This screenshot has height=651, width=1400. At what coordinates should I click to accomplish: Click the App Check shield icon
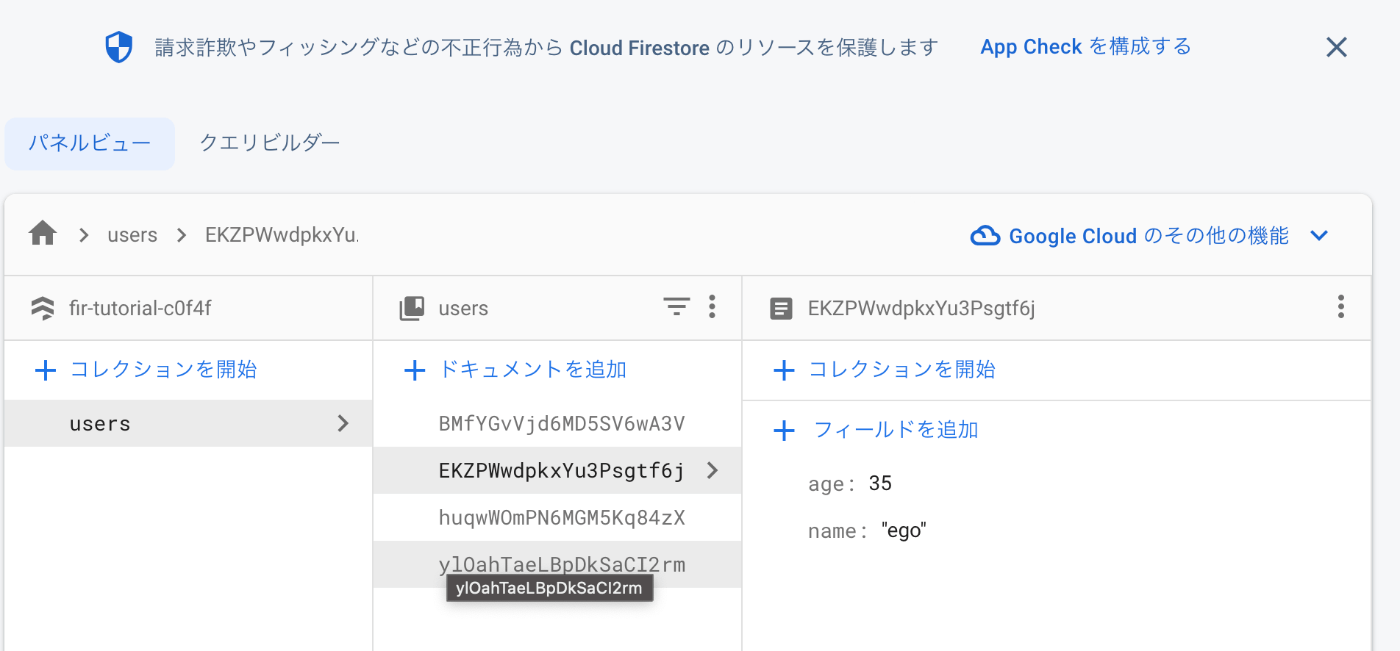click(x=119, y=47)
